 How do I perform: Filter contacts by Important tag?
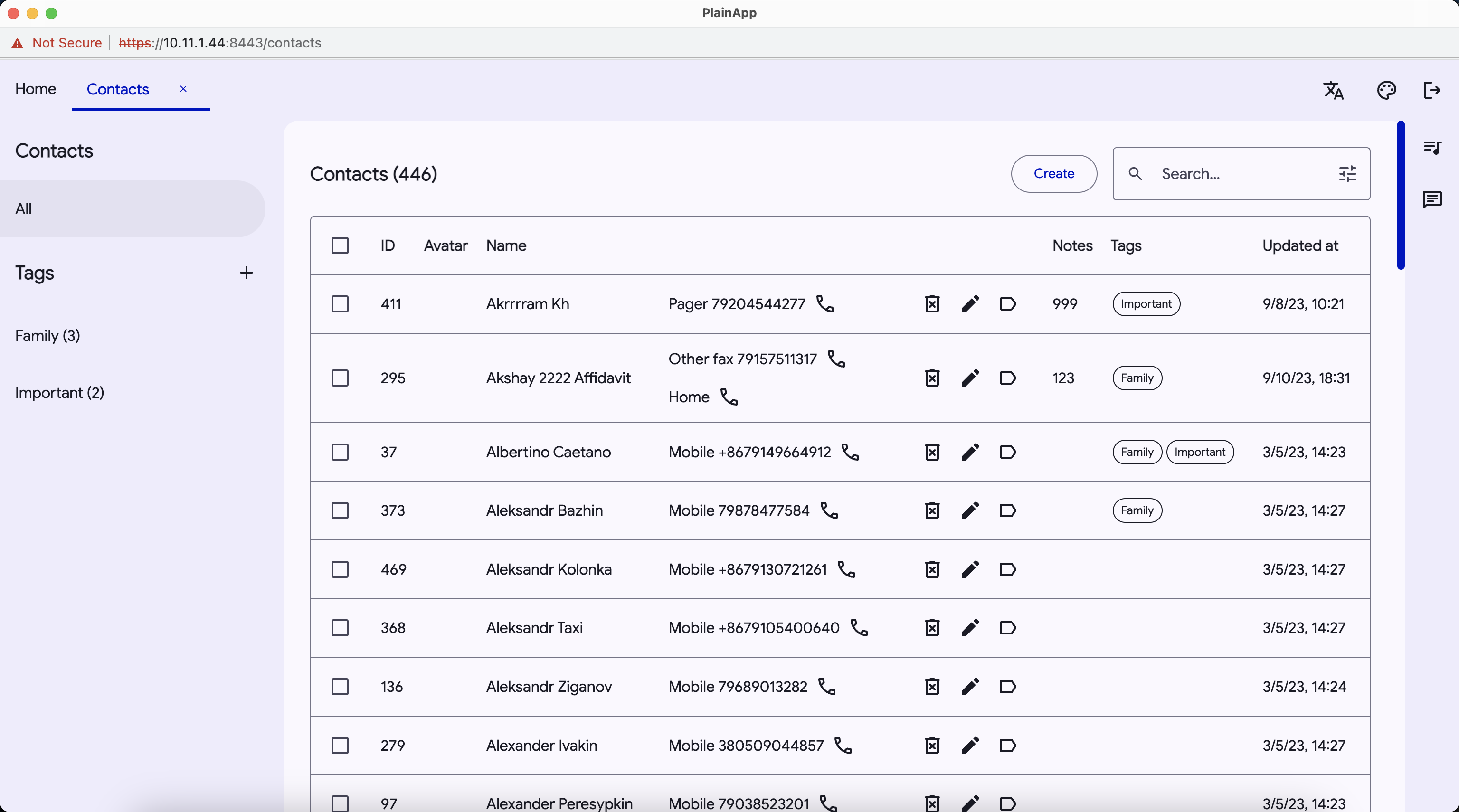[x=59, y=392]
